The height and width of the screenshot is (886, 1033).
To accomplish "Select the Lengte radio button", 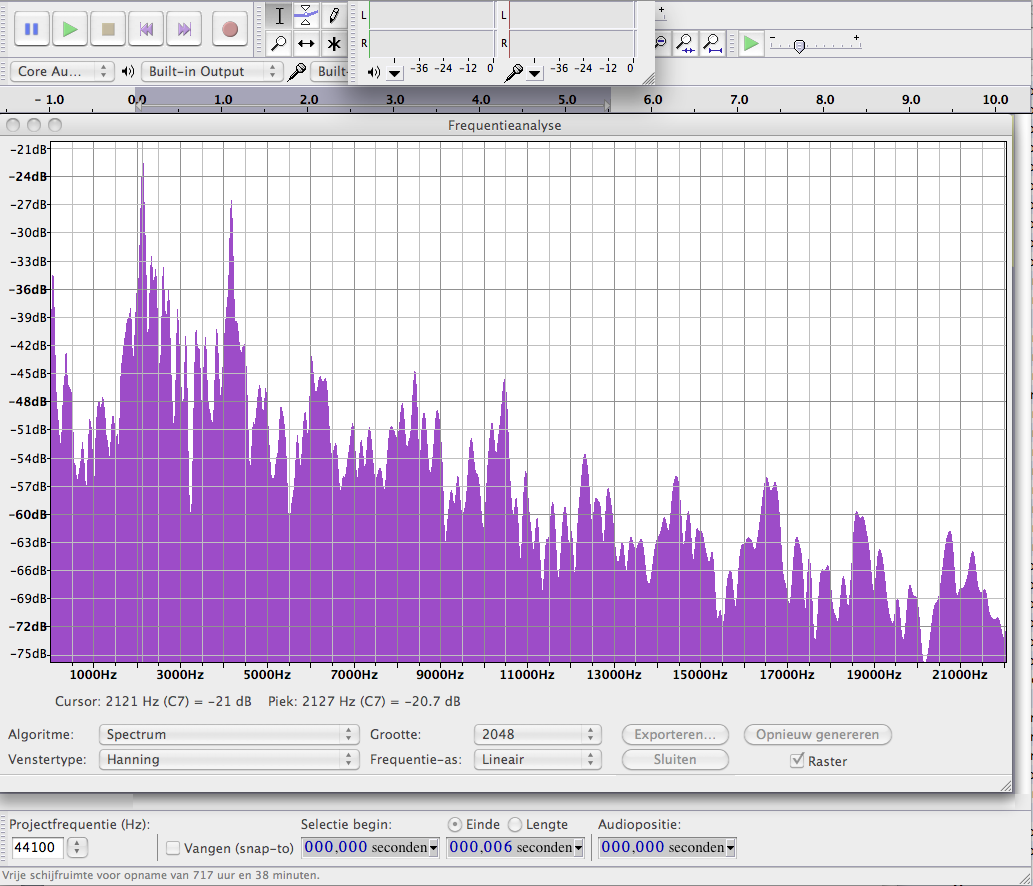I will pyautogui.click(x=515, y=825).
